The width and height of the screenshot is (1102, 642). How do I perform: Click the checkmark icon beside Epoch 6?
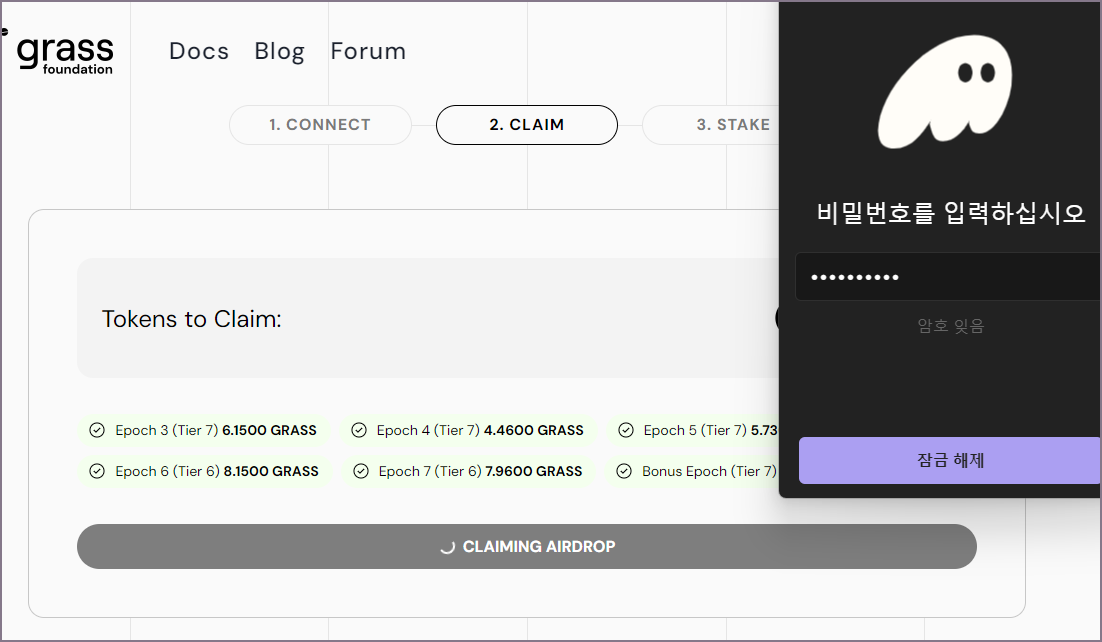point(96,470)
